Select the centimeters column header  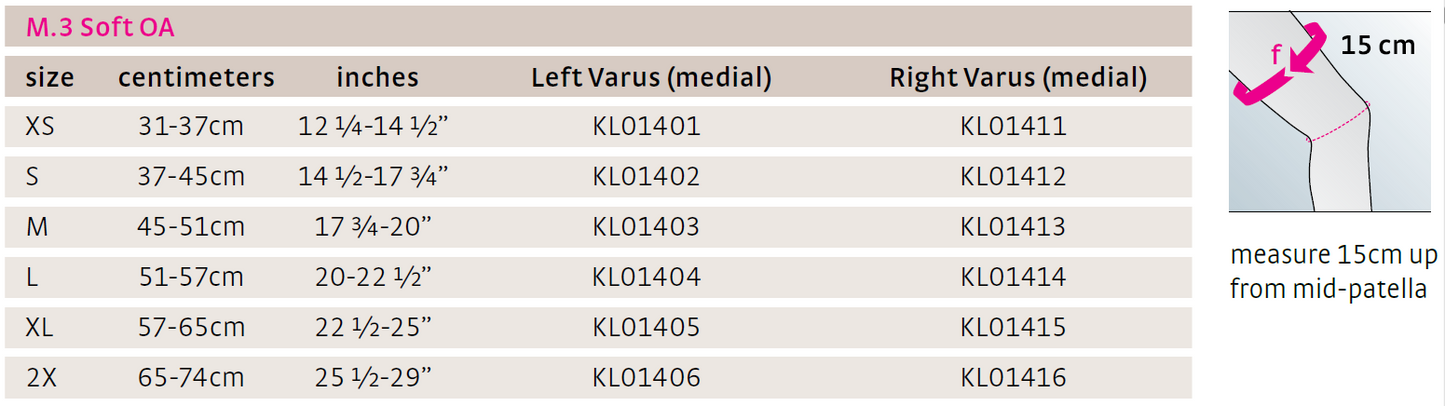tap(196, 78)
